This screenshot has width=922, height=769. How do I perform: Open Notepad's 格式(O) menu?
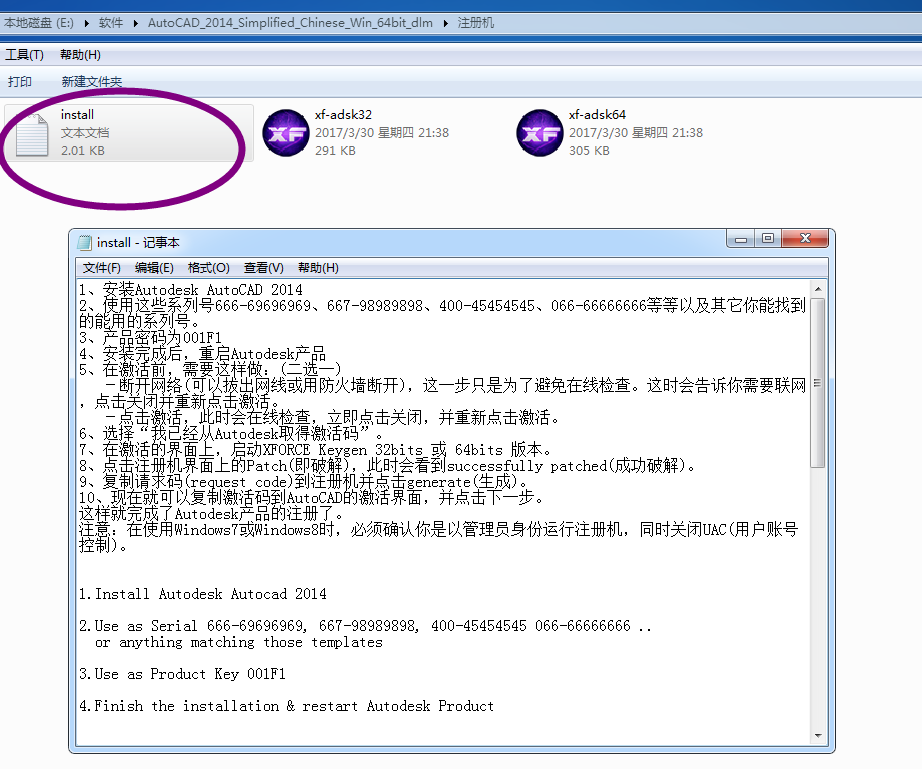click(208, 268)
